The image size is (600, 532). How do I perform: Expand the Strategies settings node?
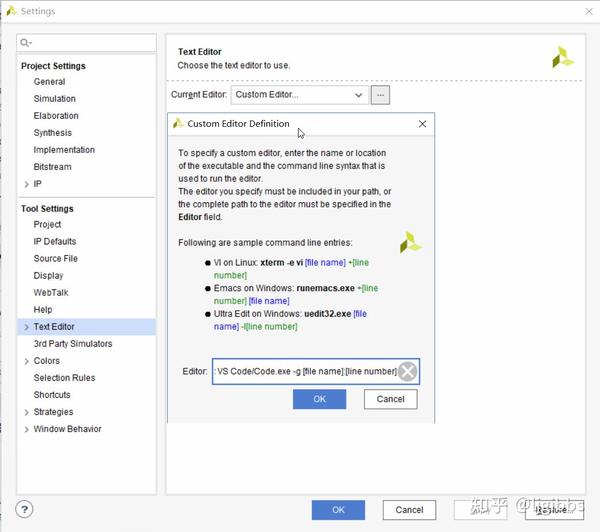tap(26, 412)
